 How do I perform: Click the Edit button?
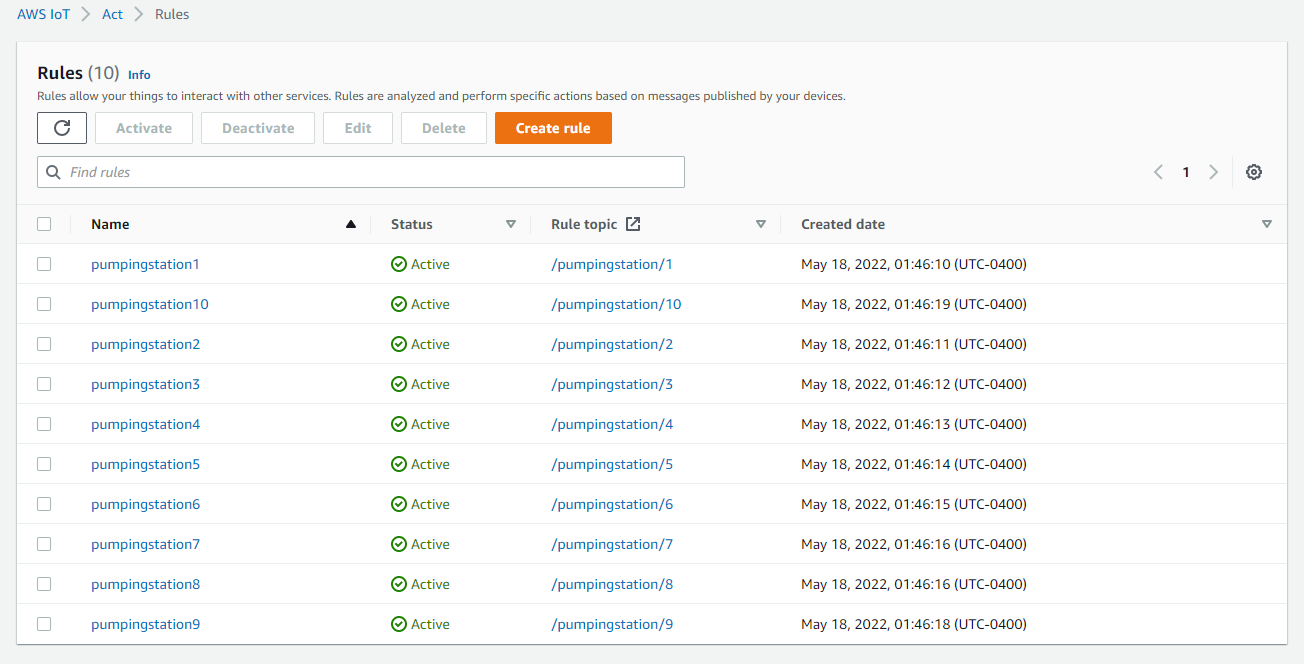(x=358, y=128)
